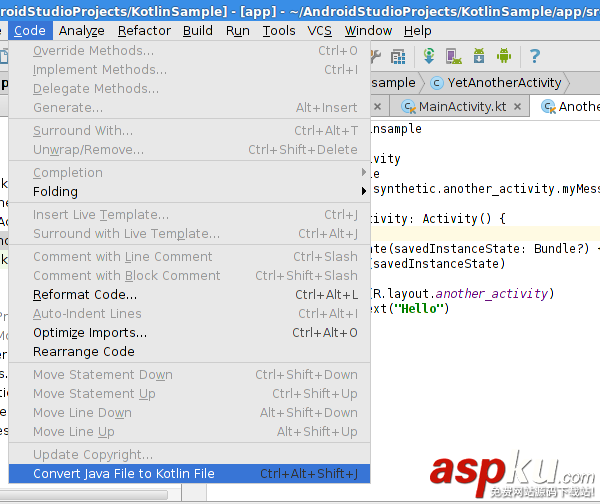Click the Help question mark icon
The width and height of the screenshot is (600, 504).
pos(535,56)
